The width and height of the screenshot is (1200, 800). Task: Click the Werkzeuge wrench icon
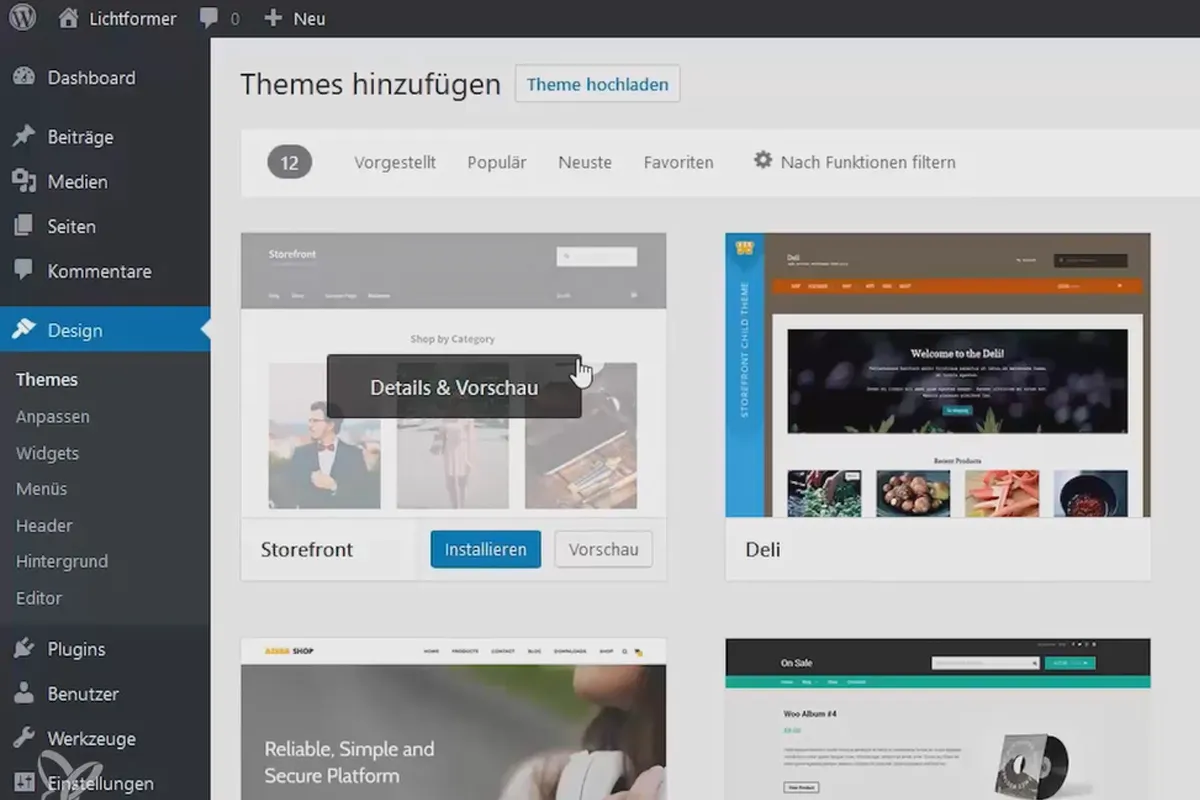(x=24, y=739)
